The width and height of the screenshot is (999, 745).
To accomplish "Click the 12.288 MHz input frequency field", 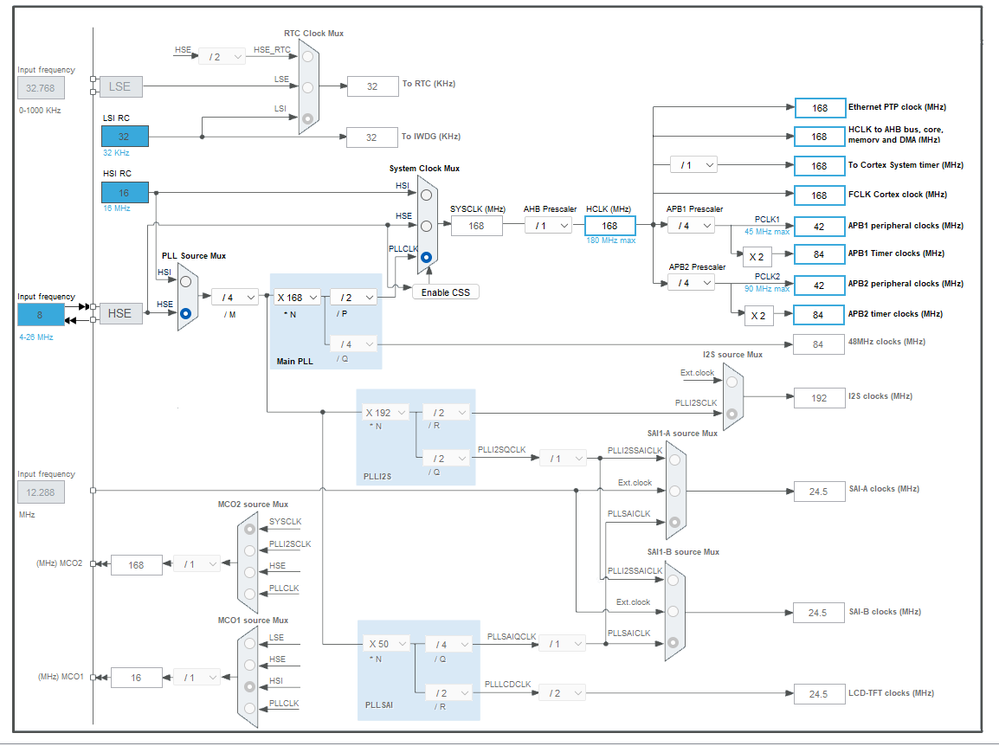I will (x=41, y=492).
